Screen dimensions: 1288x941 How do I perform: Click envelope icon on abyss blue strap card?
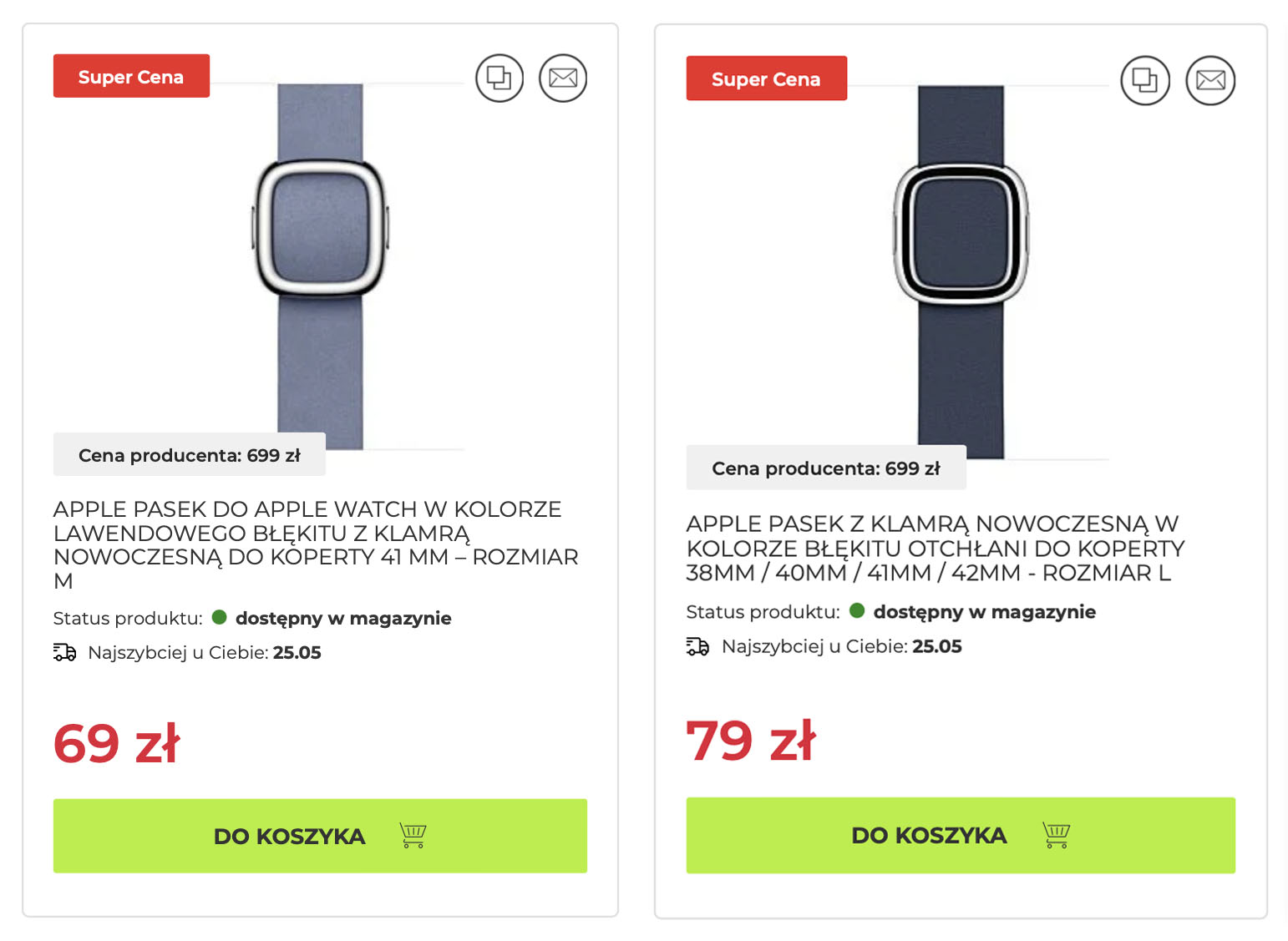coord(1210,80)
